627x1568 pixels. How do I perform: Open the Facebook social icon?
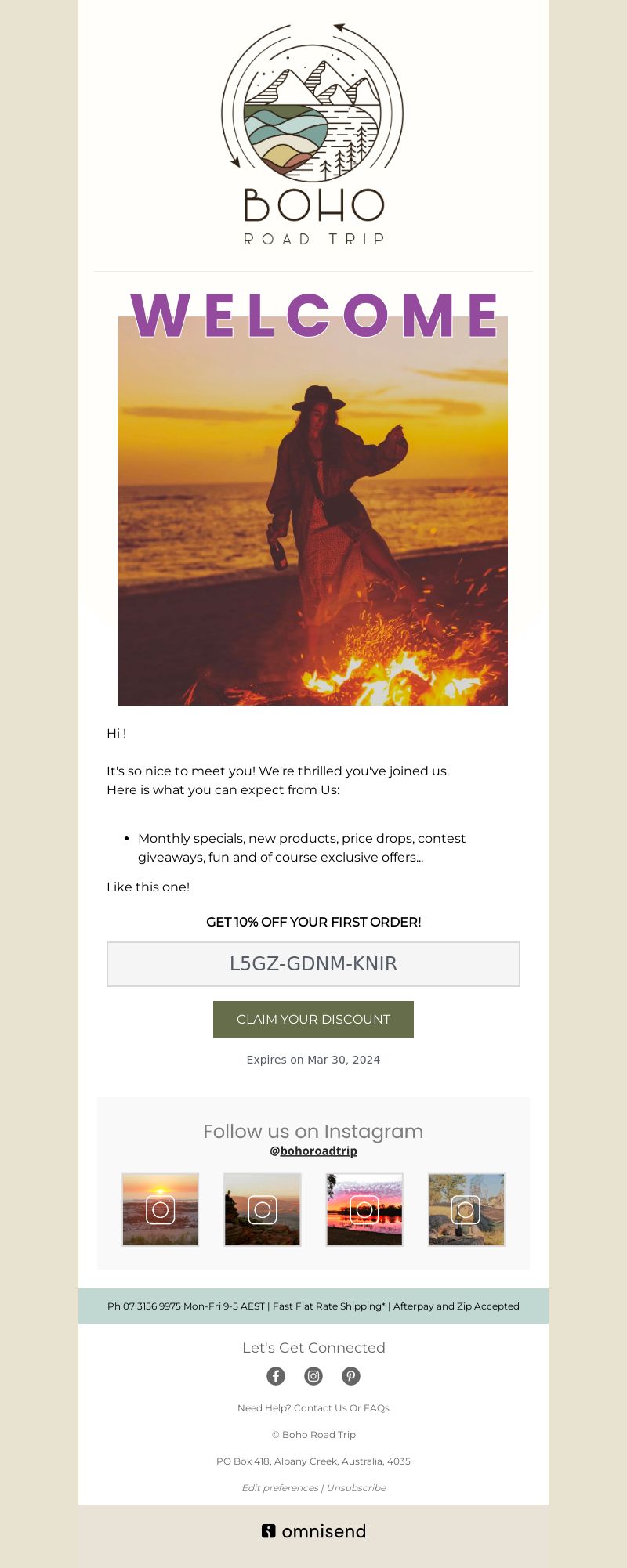(x=276, y=1376)
